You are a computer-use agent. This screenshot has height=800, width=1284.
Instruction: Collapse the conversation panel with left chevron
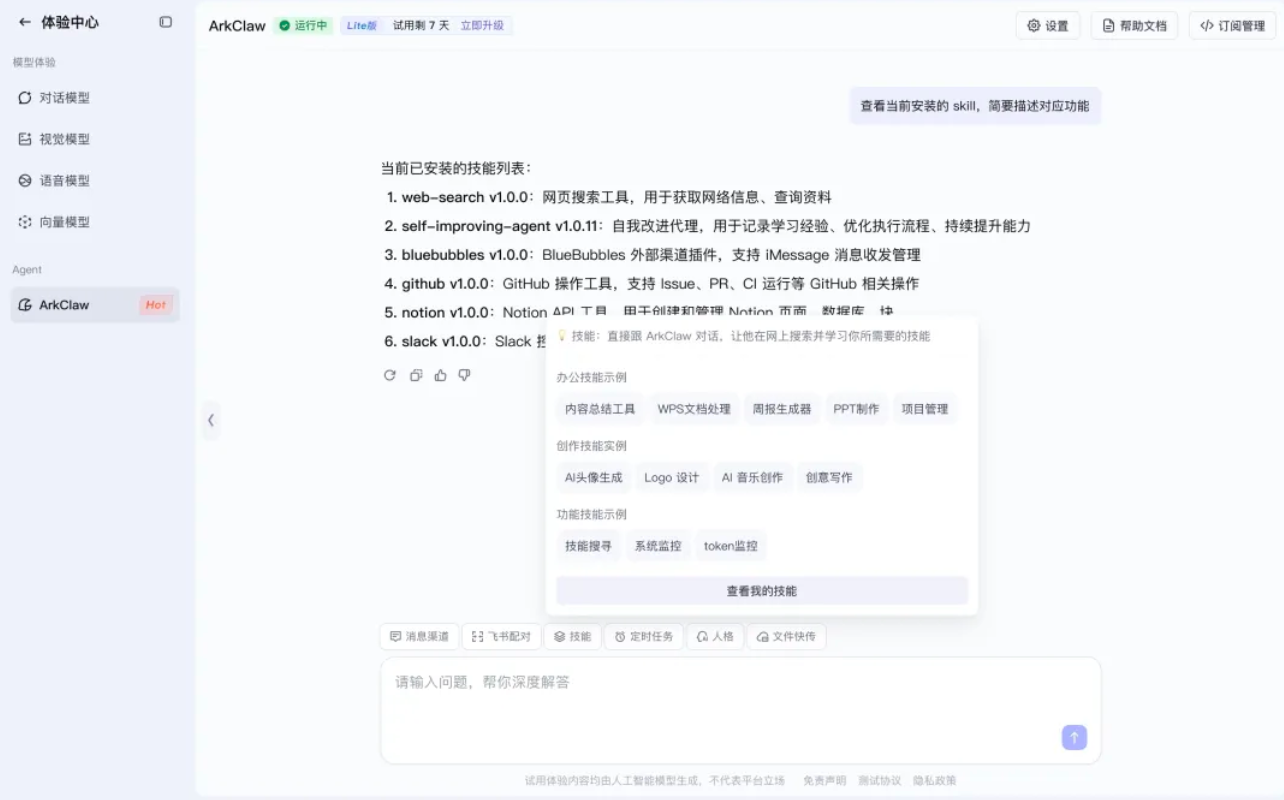pyautogui.click(x=211, y=421)
